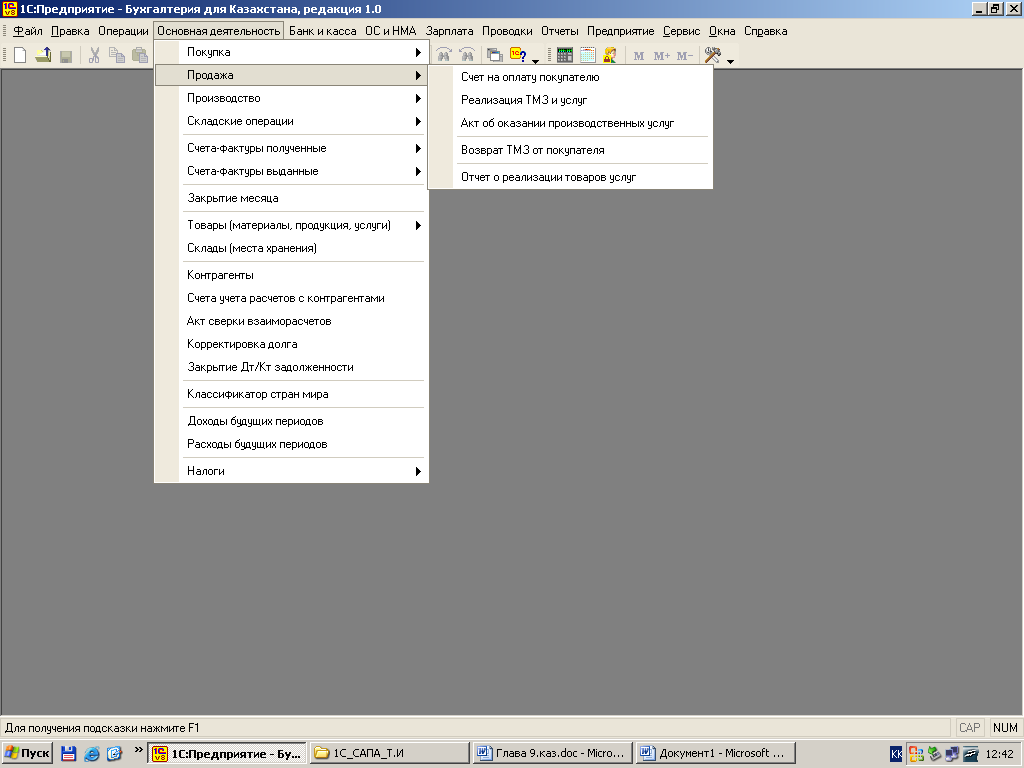This screenshot has height=768, width=1024.
Task: Select Закрытие Дт/Кт задолженности item
Action: click(x=291, y=367)
